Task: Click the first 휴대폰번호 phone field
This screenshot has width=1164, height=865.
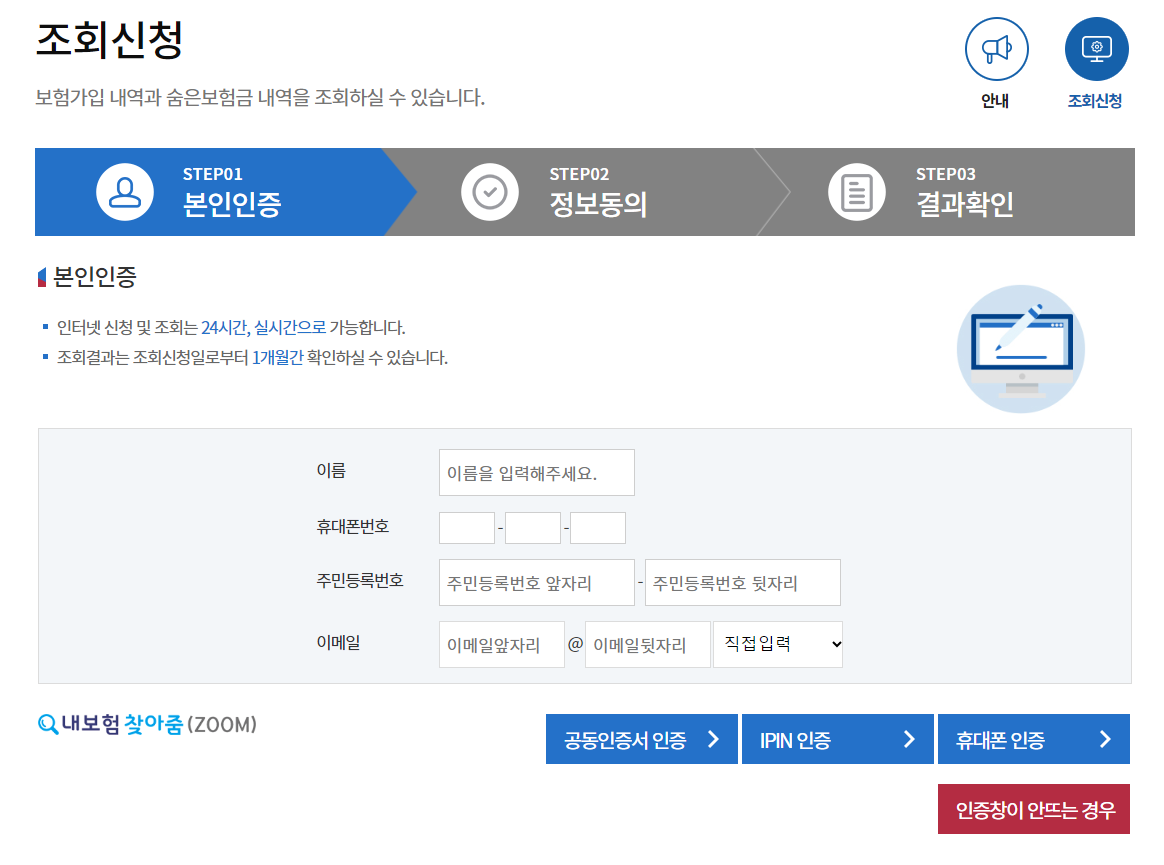Action: tap(466, 527)
